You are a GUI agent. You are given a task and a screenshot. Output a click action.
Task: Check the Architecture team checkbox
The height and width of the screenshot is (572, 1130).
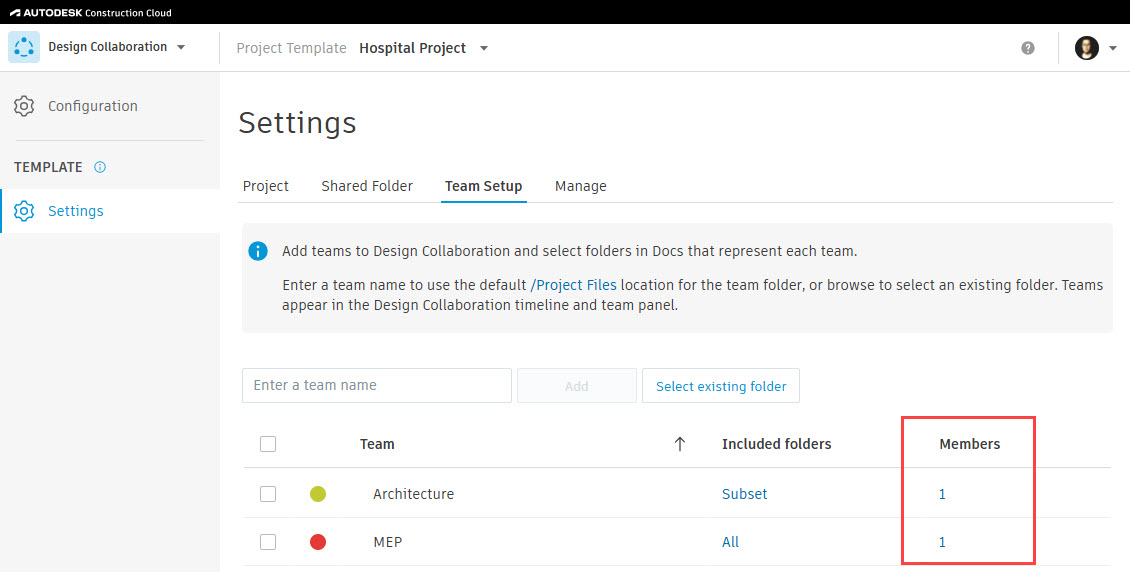(x=268, y=493)
